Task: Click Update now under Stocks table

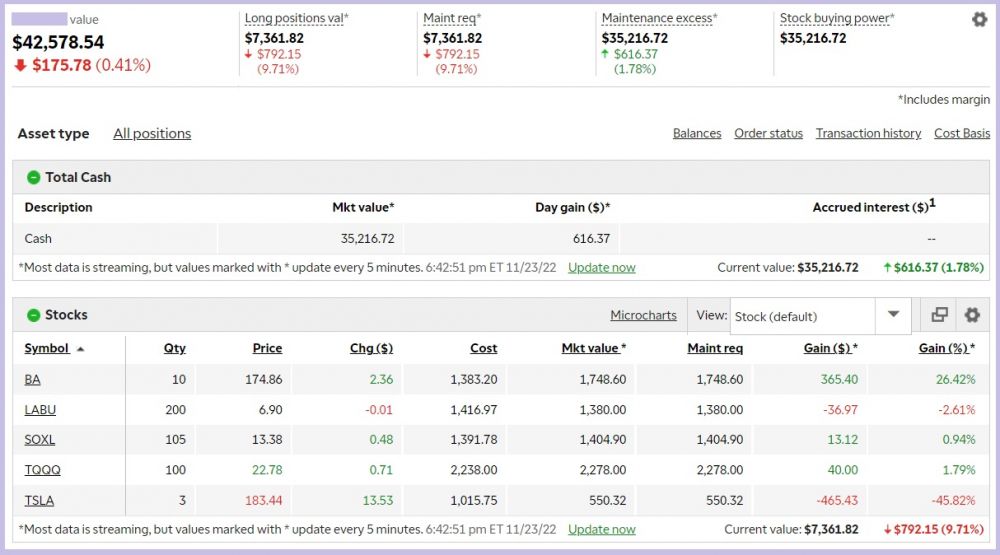Action: click(601, 529)
